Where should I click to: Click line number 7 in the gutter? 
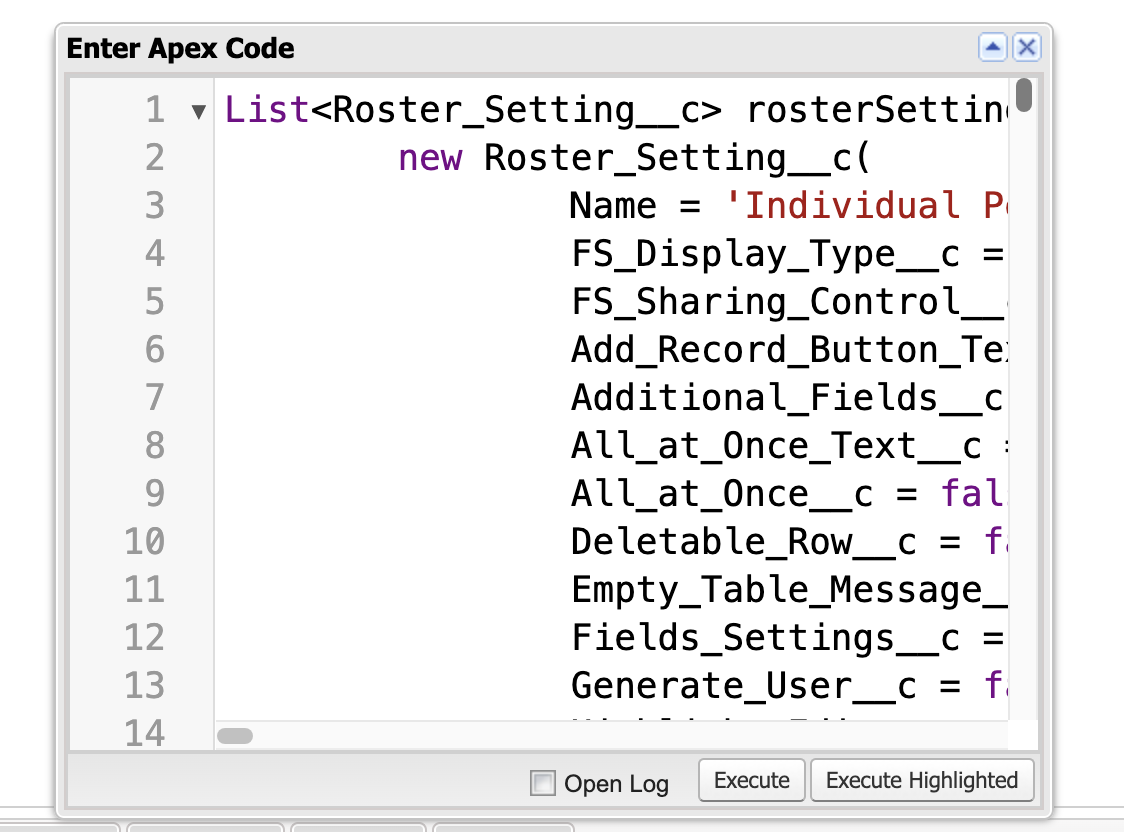pyautogui.click(x=155, y=398)
